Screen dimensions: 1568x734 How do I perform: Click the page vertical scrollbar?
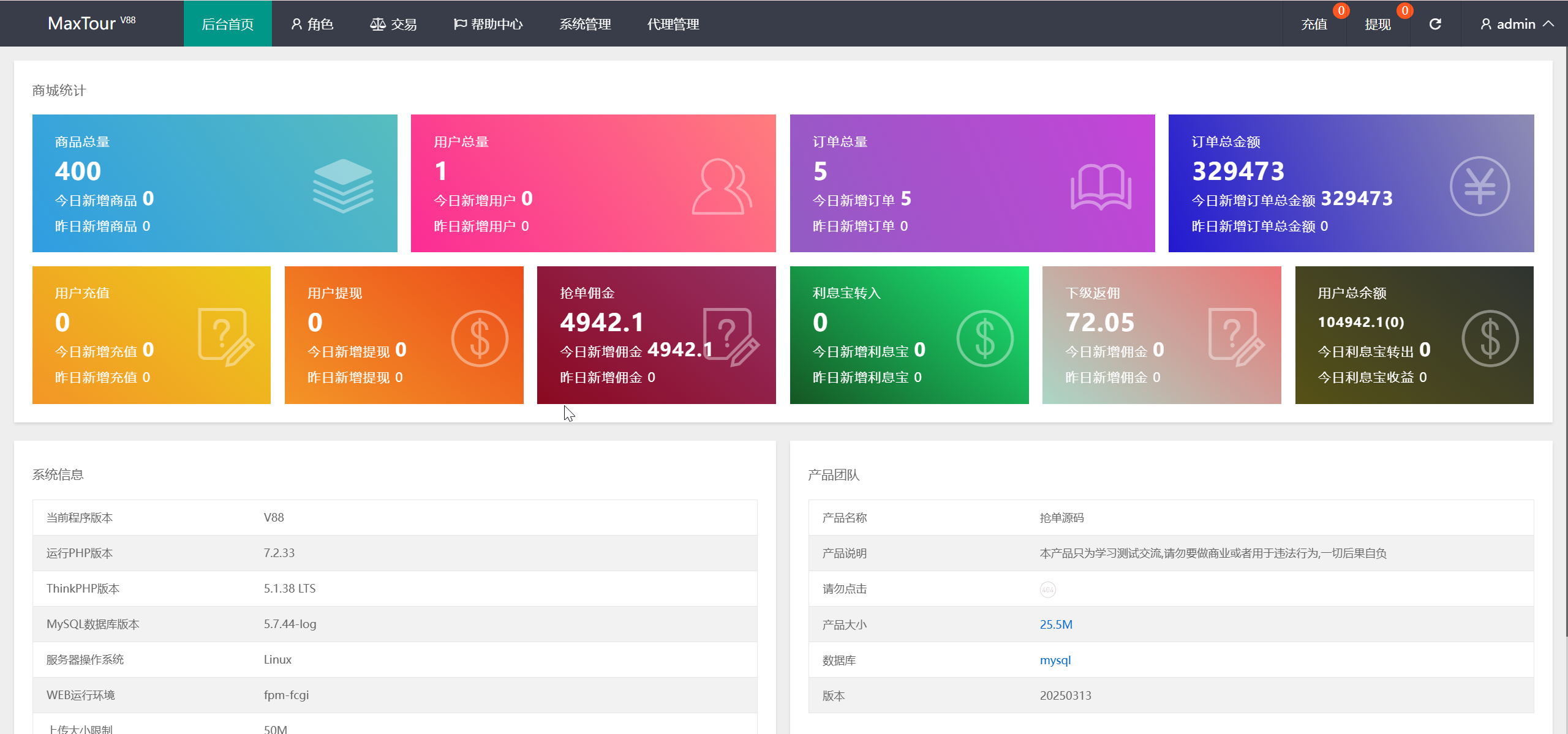tap(1566, 343)
